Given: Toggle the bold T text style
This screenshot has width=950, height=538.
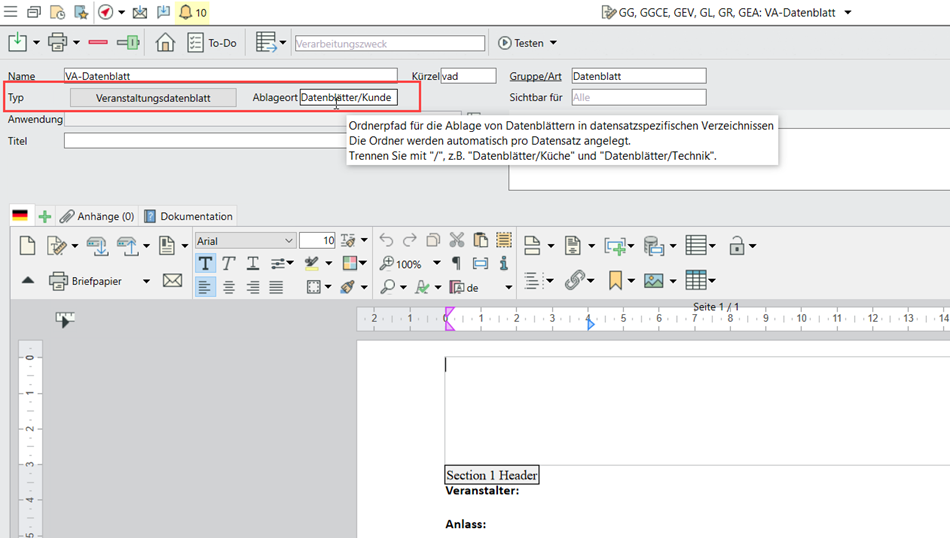Looking at the screenshot, I should [x=205, y=263].
